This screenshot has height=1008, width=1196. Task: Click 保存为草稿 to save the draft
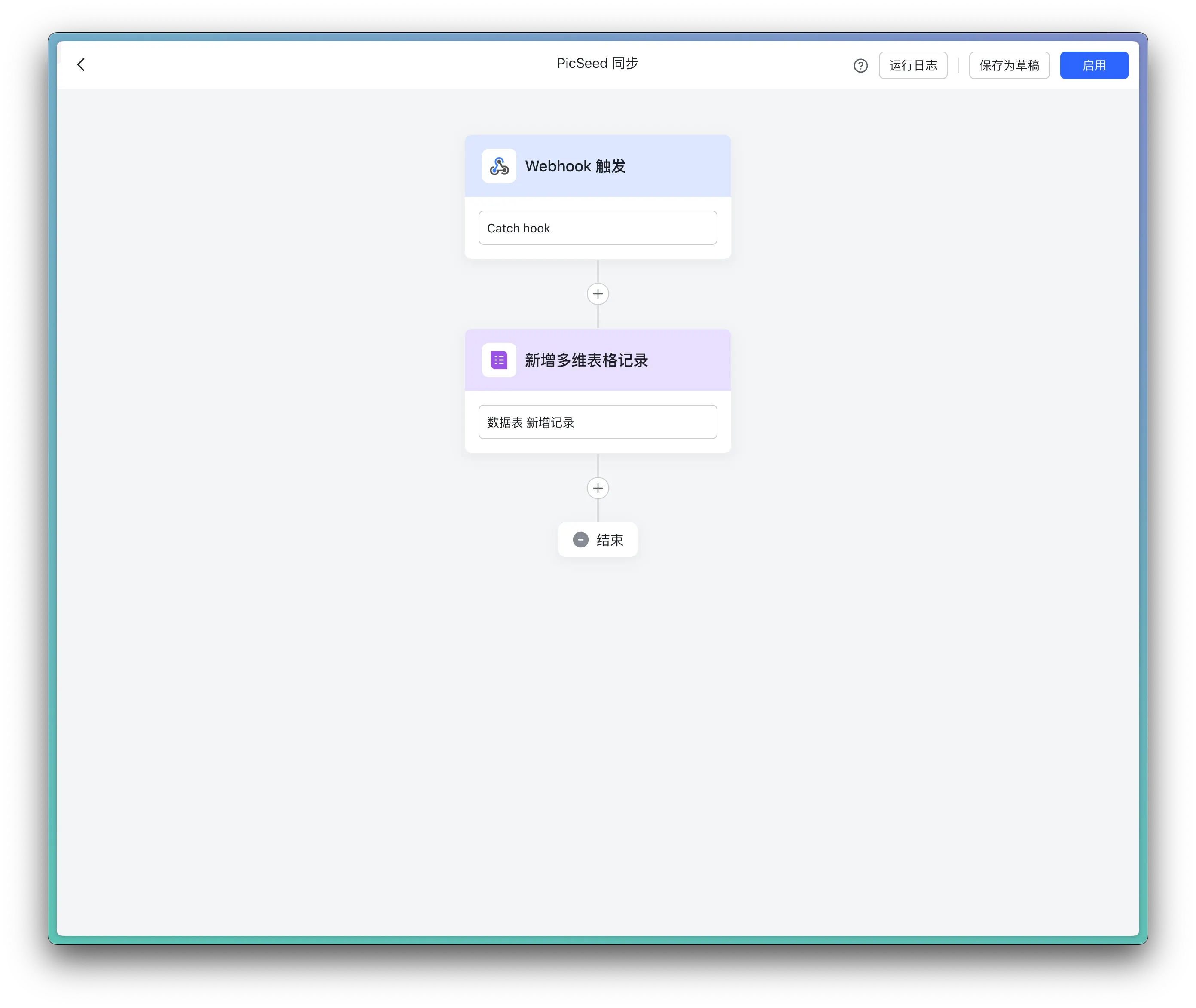tap(1009, 66)
